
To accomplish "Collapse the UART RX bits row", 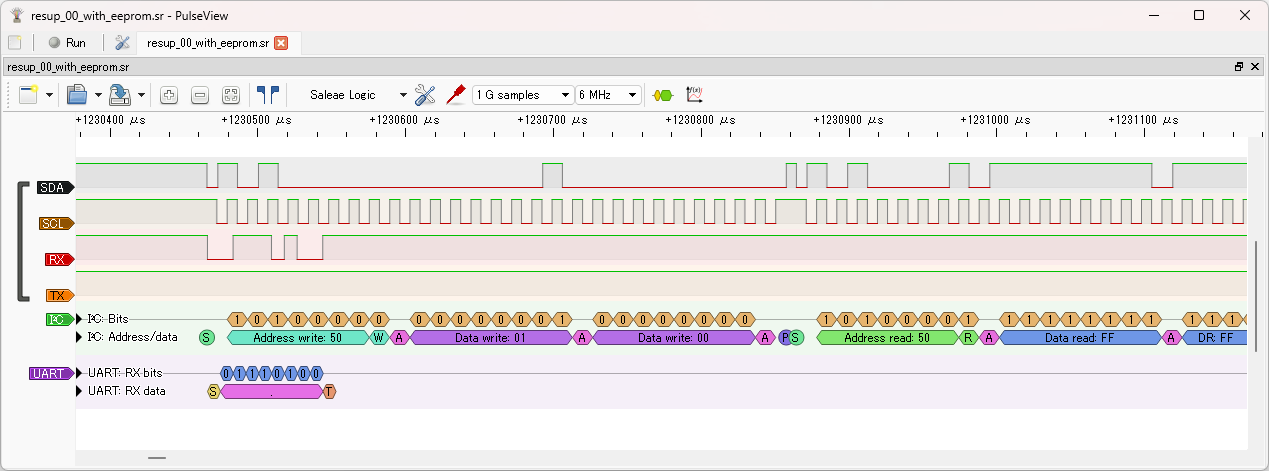I will [81, 373].
